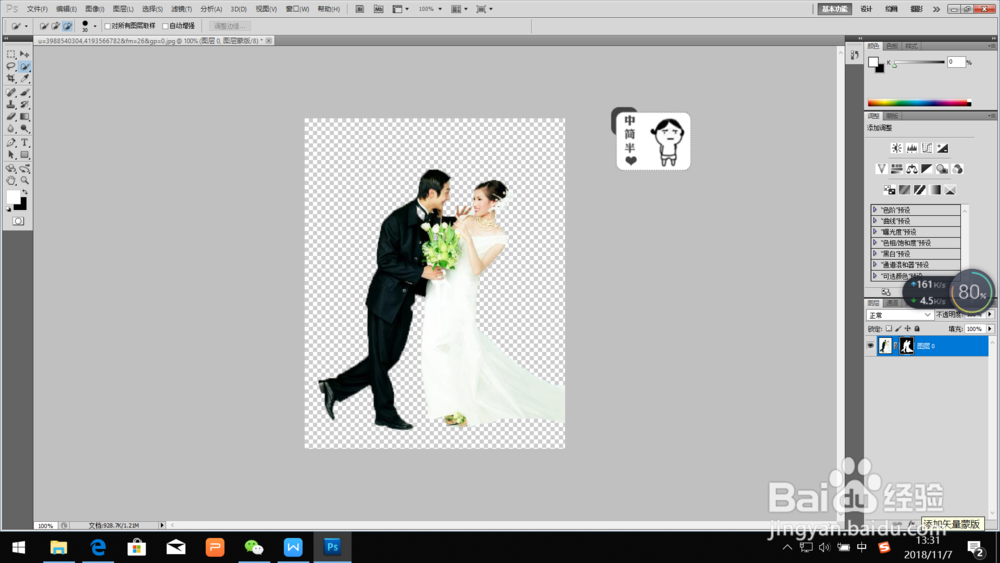Select the Eraser tool
This screenshot has width=1000, height=563.
point(11,117)
